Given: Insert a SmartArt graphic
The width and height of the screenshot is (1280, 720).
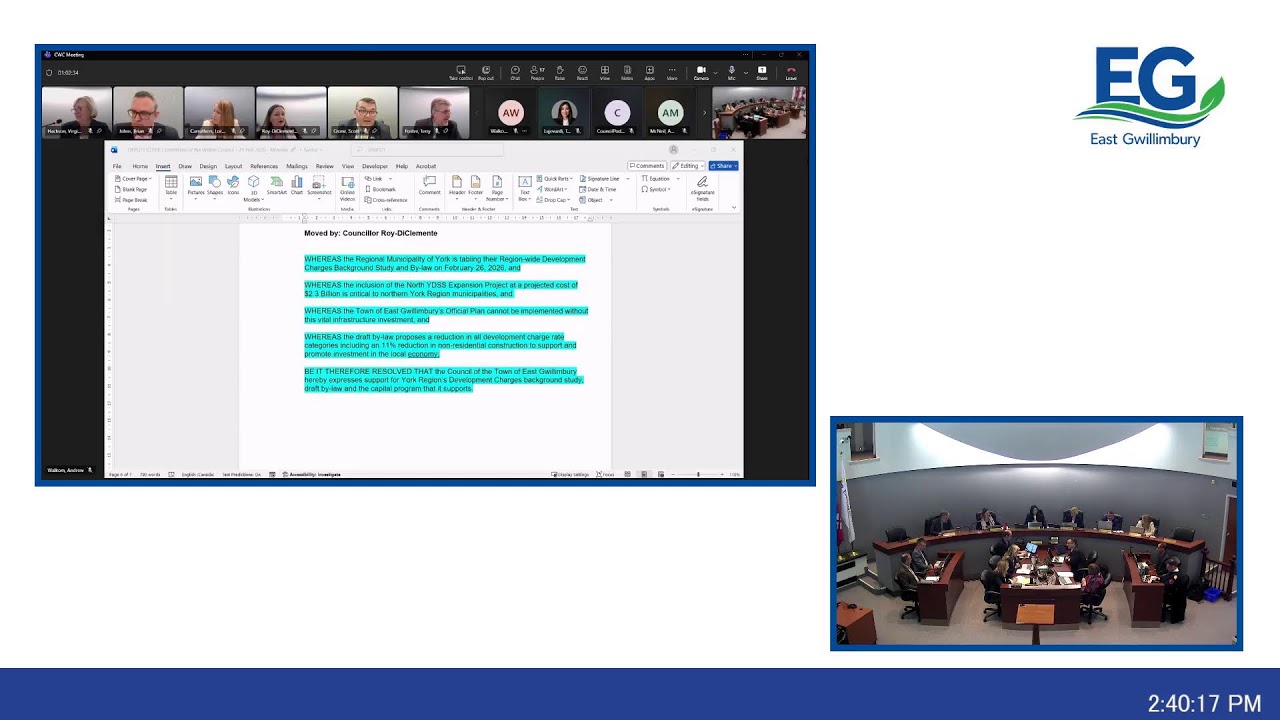Looking at the screenshot, I should [x=277, y=185].
